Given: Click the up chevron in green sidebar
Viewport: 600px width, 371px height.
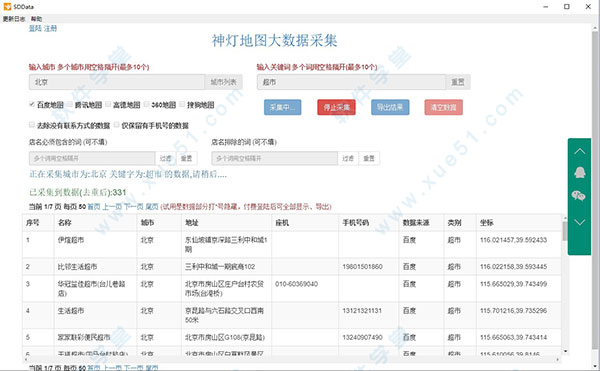Looking at the screenshot, I should point(580,151).
